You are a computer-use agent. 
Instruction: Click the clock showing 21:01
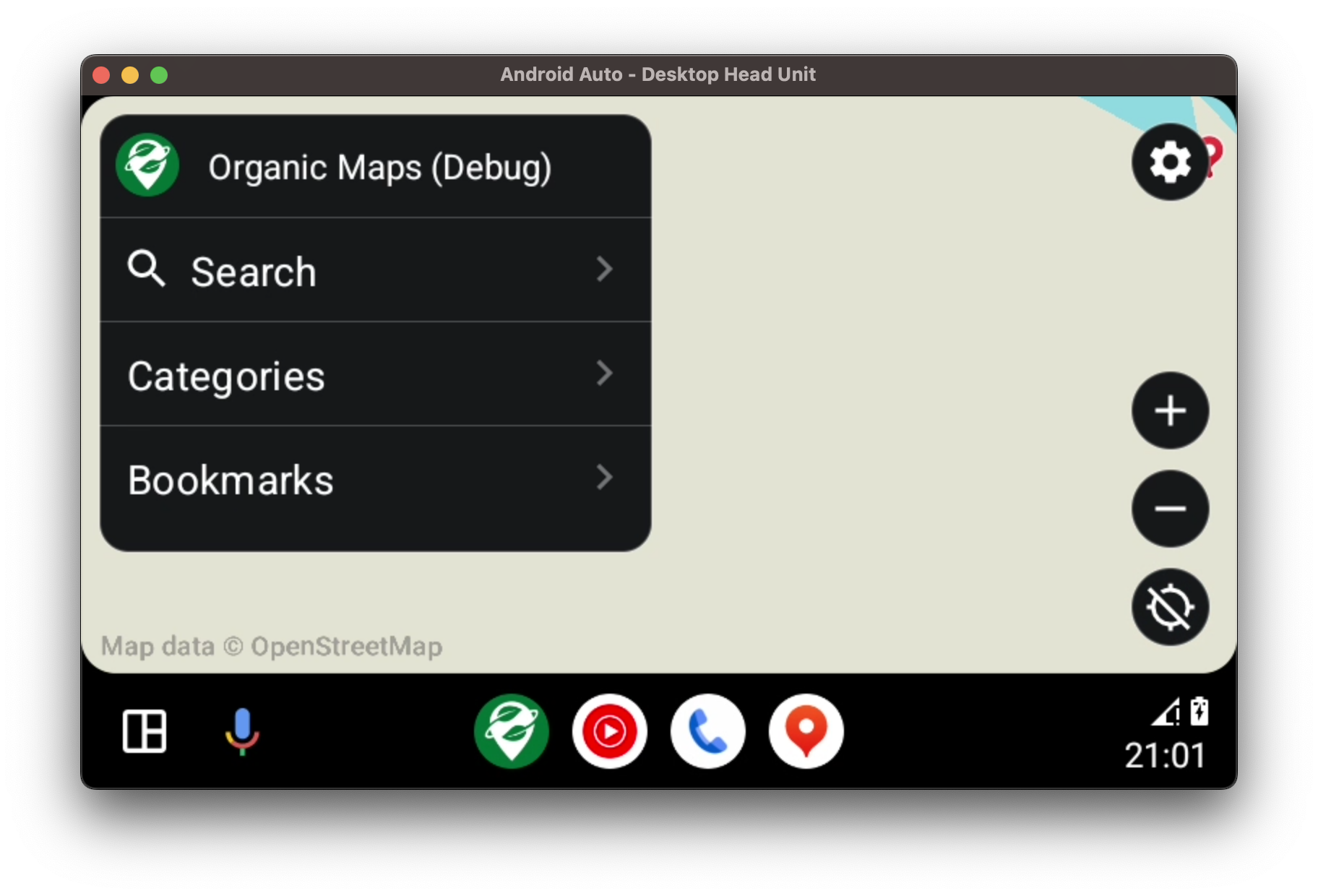(1165, 756)
